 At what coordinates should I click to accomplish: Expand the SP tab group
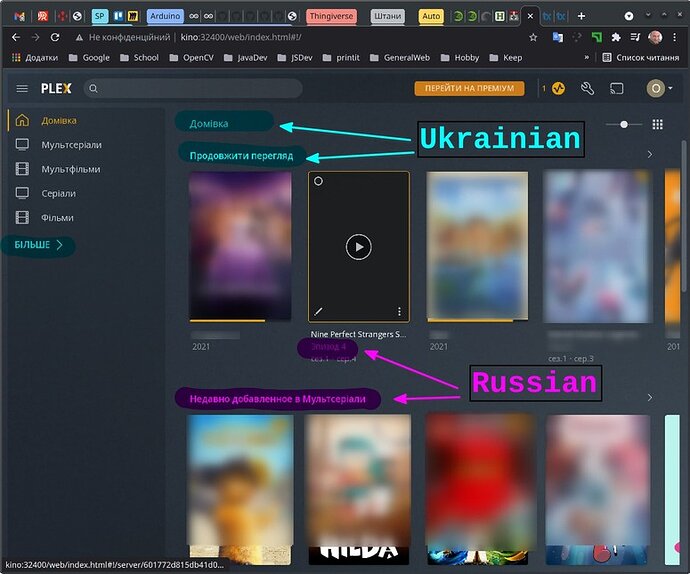[100, 16]
